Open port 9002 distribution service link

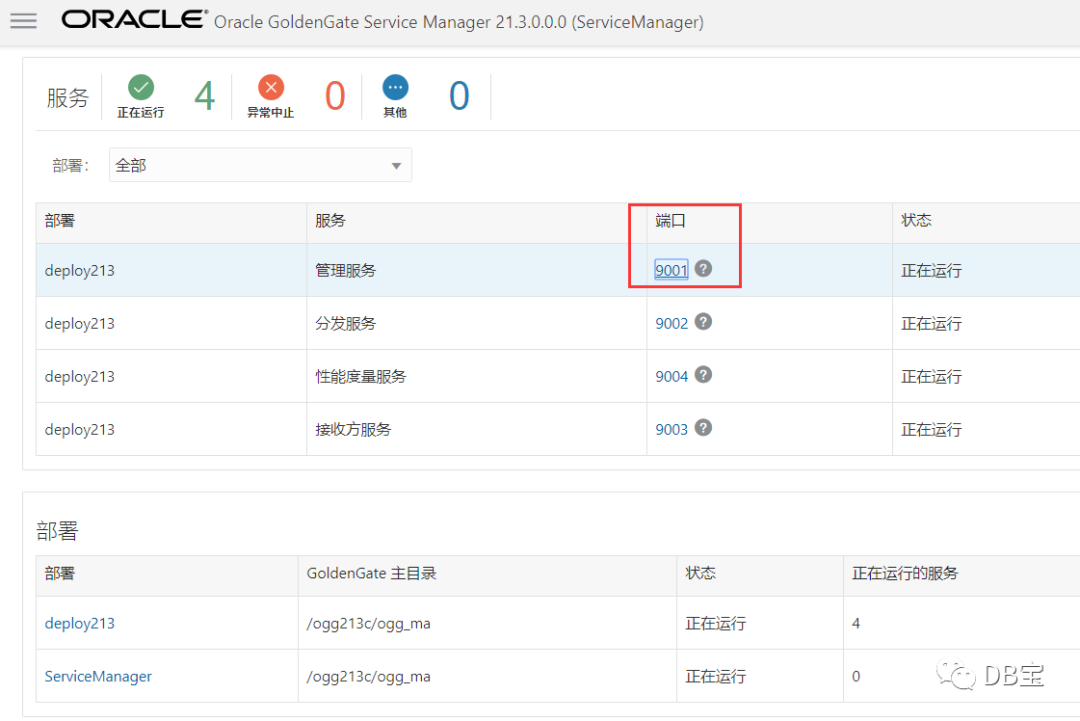672,323
